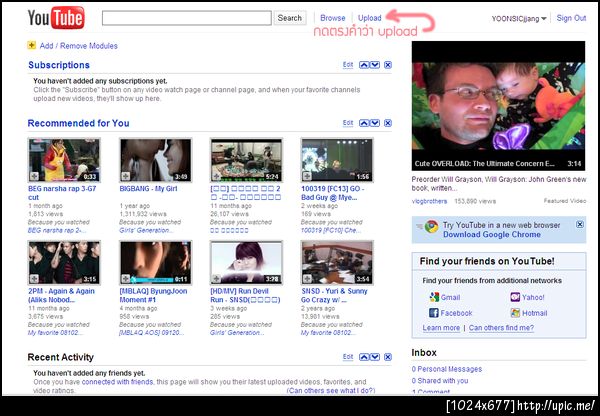The image size is (600, 416).
Task: Click the Yahoo! icon
Action: (515, 297)
